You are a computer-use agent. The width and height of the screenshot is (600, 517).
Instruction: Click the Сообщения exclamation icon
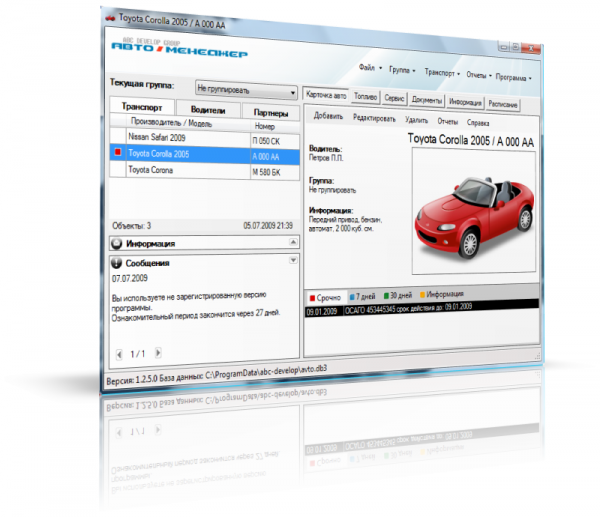click(x=116, y=263)
